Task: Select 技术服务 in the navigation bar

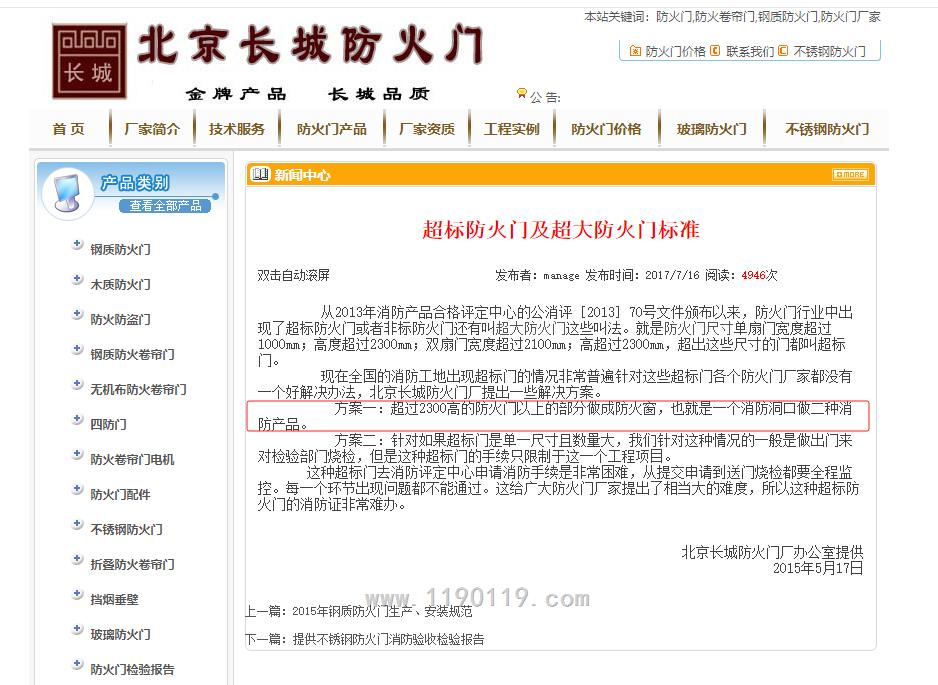Action: pos(237,129)
